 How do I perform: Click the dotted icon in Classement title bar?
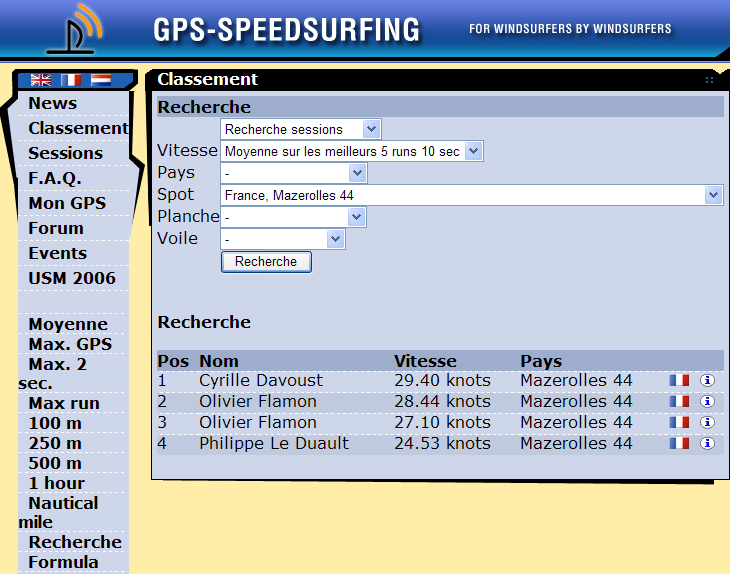(709, 80)
